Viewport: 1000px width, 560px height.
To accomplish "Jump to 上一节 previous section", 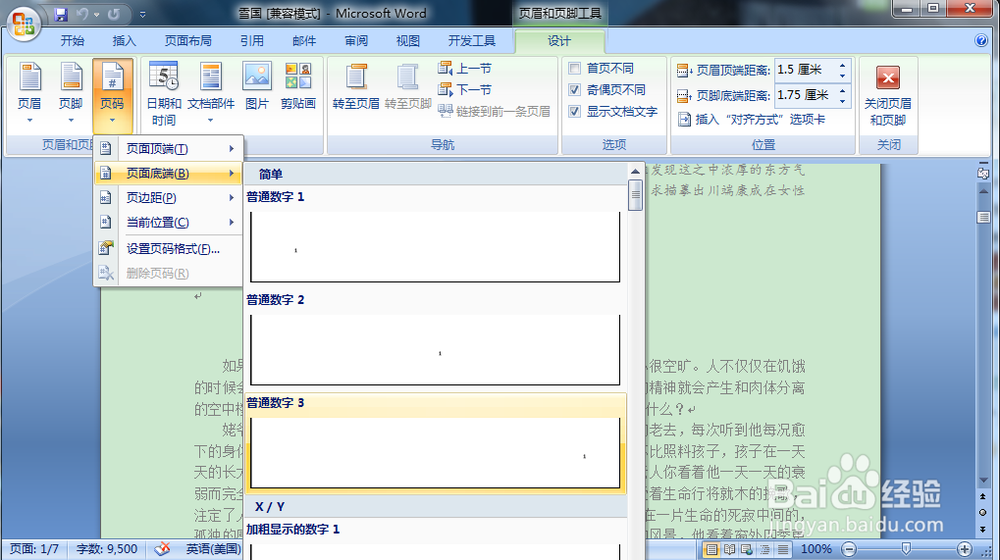I will pos(465,68).
